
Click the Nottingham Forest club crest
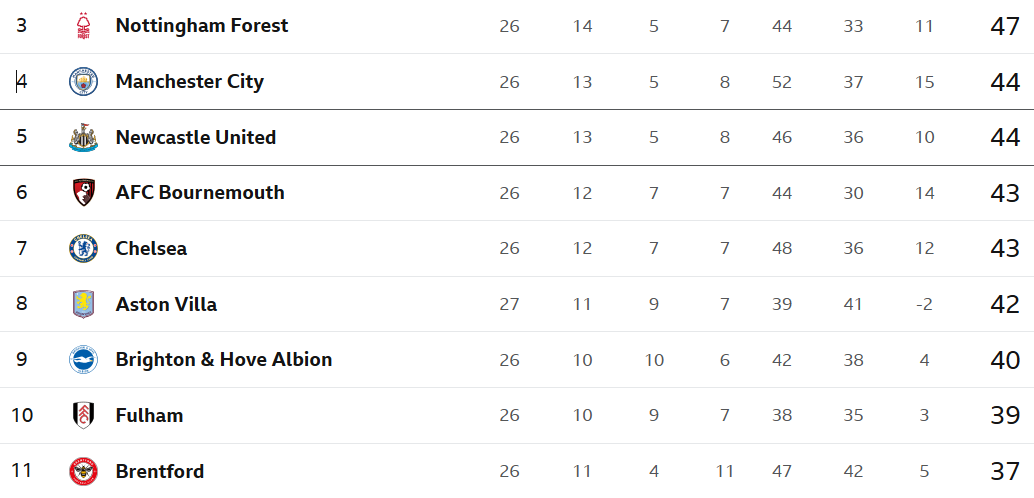[84, 26]
